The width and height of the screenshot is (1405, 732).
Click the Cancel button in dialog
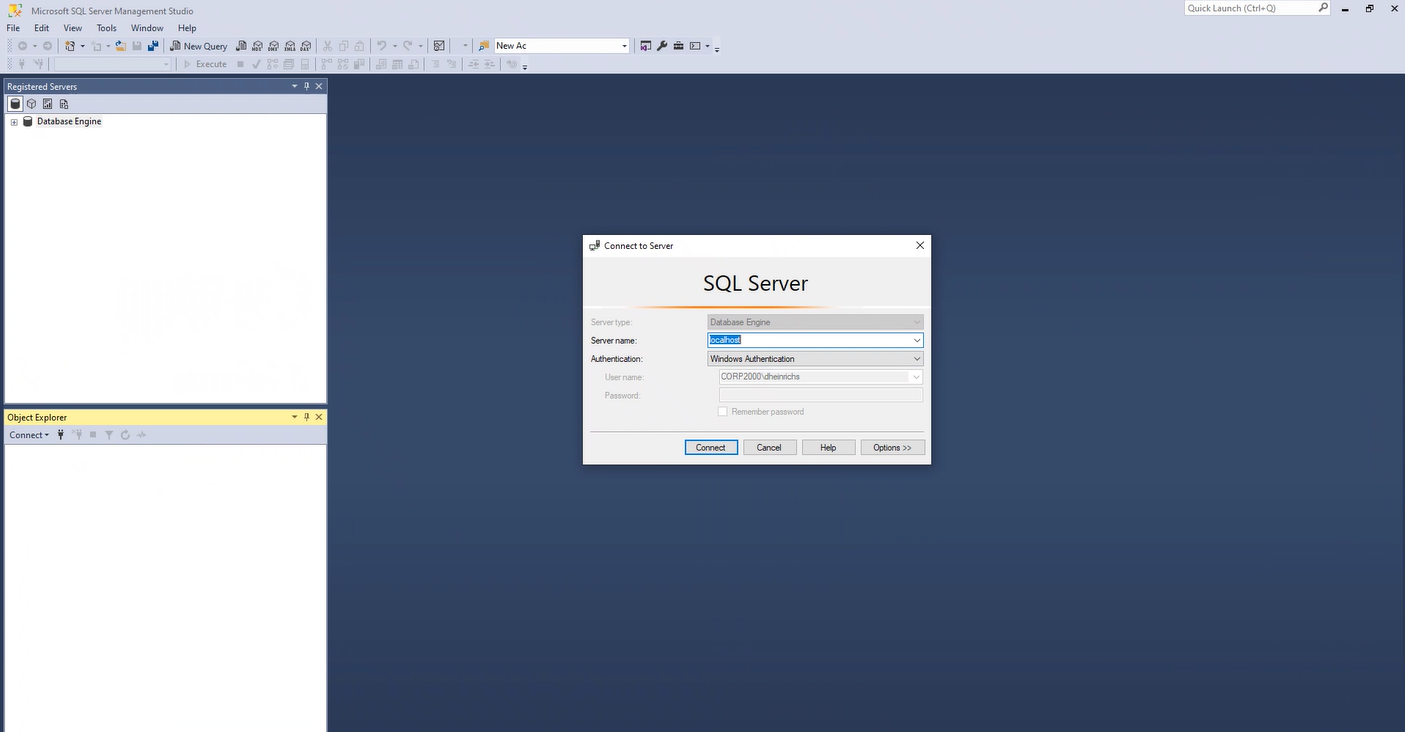(x=769, y=447)
